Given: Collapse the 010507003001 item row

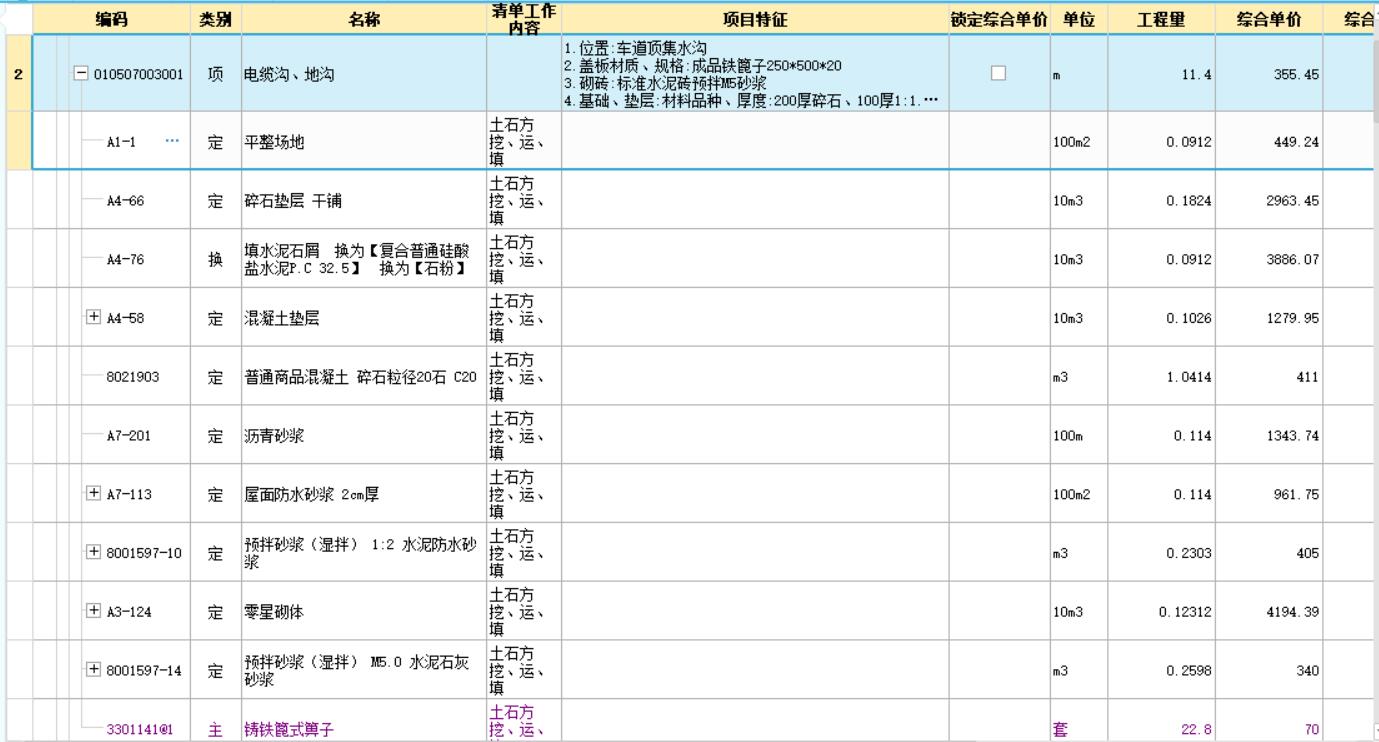Looking at the screenshot, I should pyautogui.click(x=82, y=74).
